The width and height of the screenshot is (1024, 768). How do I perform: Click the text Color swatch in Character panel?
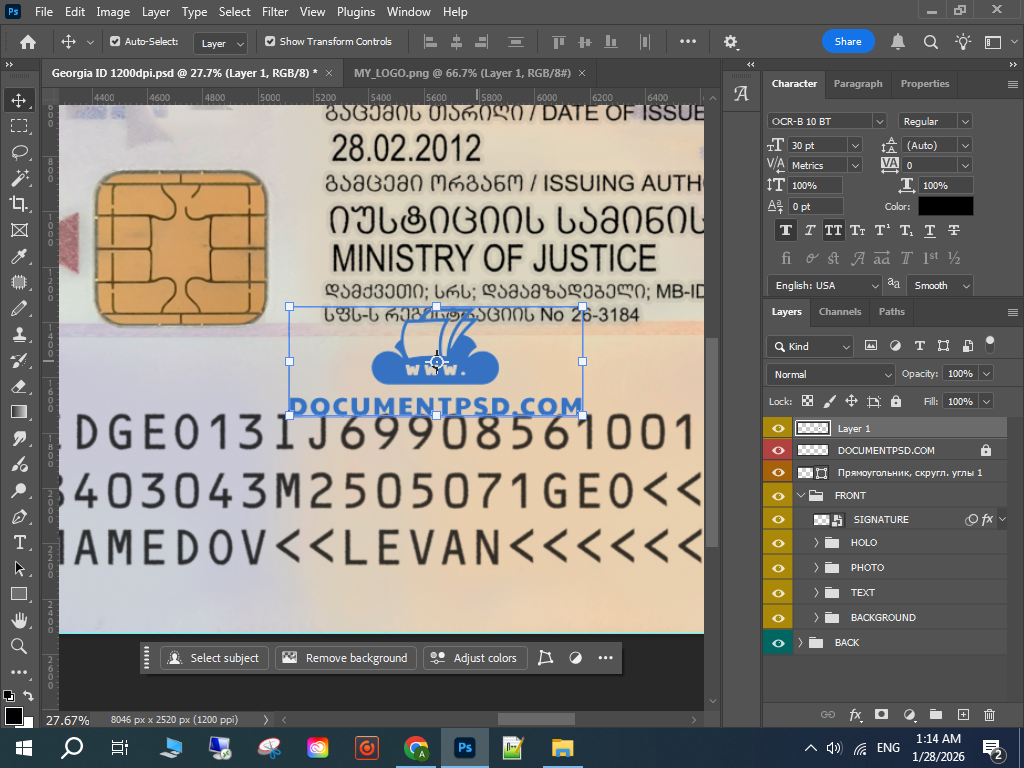(x=945, y=206)
